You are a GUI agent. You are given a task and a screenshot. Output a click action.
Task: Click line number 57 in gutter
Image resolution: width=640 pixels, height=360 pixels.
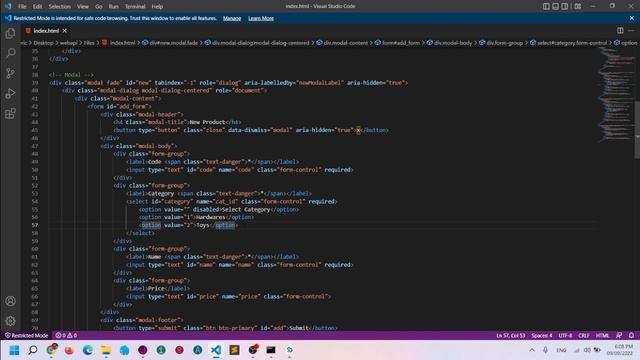(35, 225)
